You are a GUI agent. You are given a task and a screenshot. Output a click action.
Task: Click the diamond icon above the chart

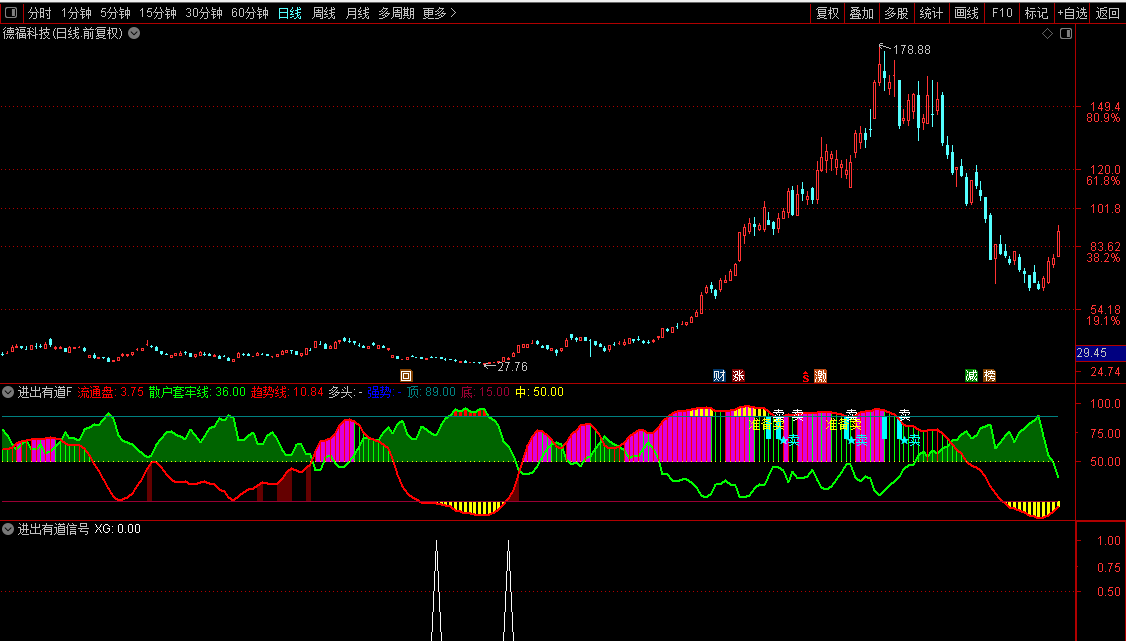click(1048, 34)
